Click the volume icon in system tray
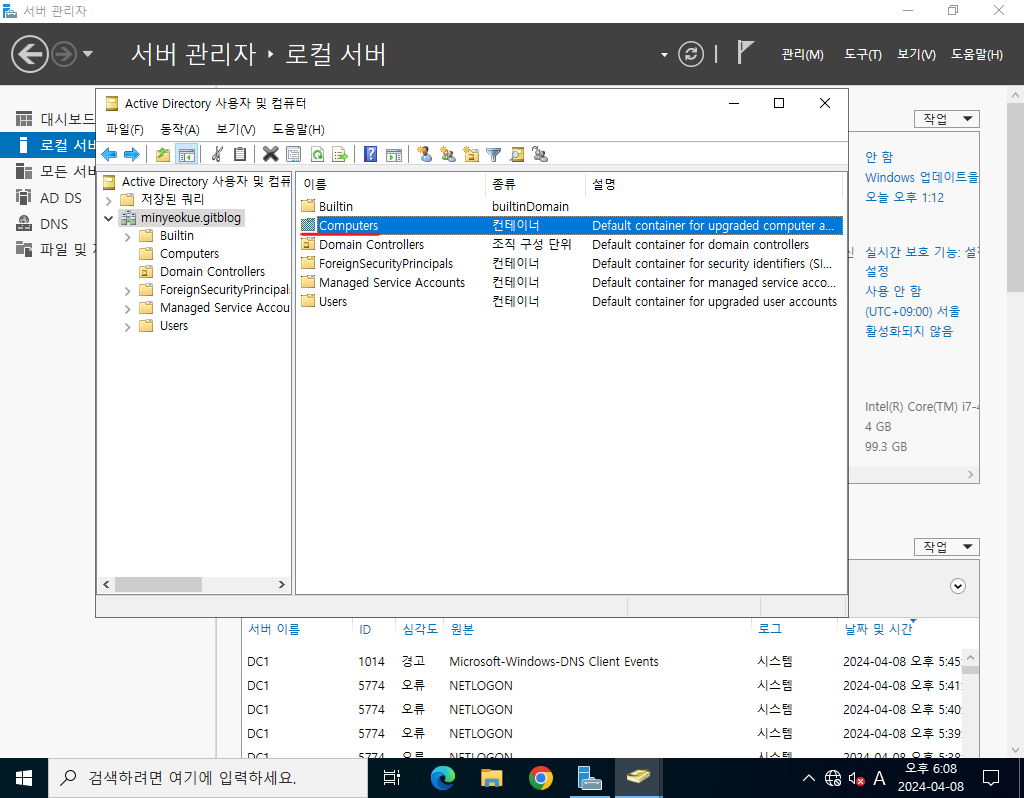Screen dimensions: 1024x798 pos(856,778)
